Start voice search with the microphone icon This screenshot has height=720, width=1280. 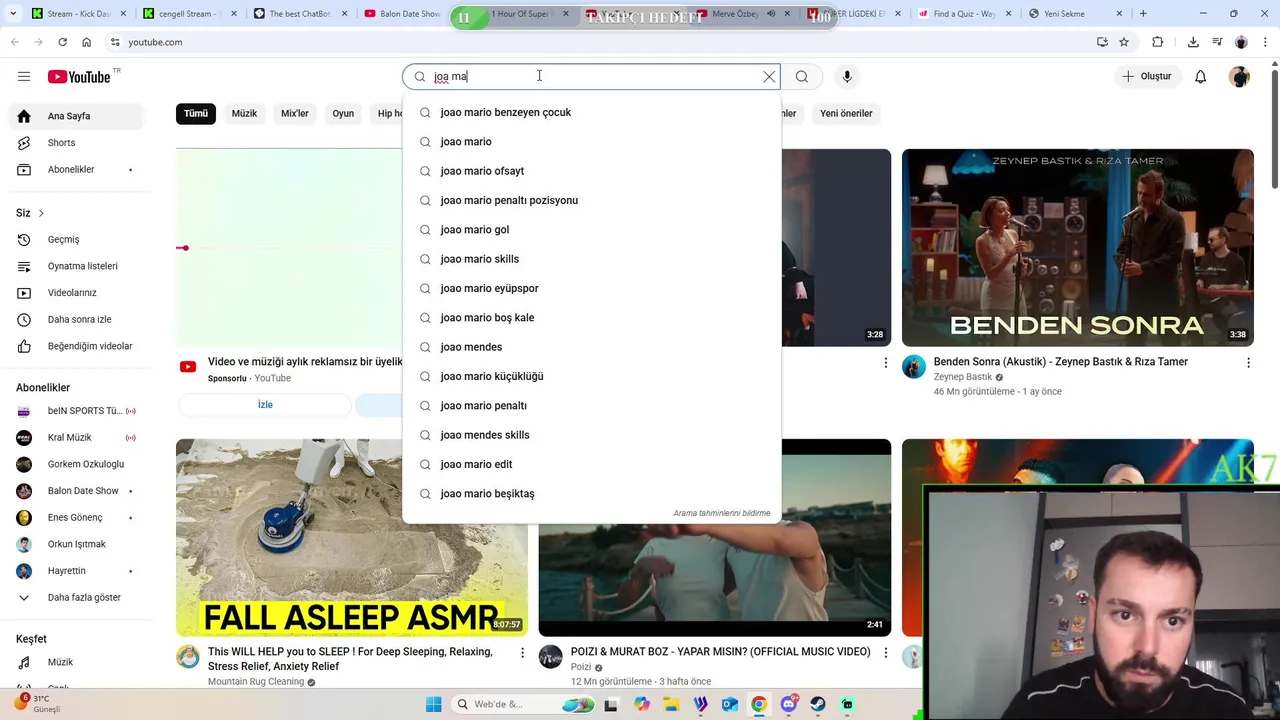tap(847, 77)
